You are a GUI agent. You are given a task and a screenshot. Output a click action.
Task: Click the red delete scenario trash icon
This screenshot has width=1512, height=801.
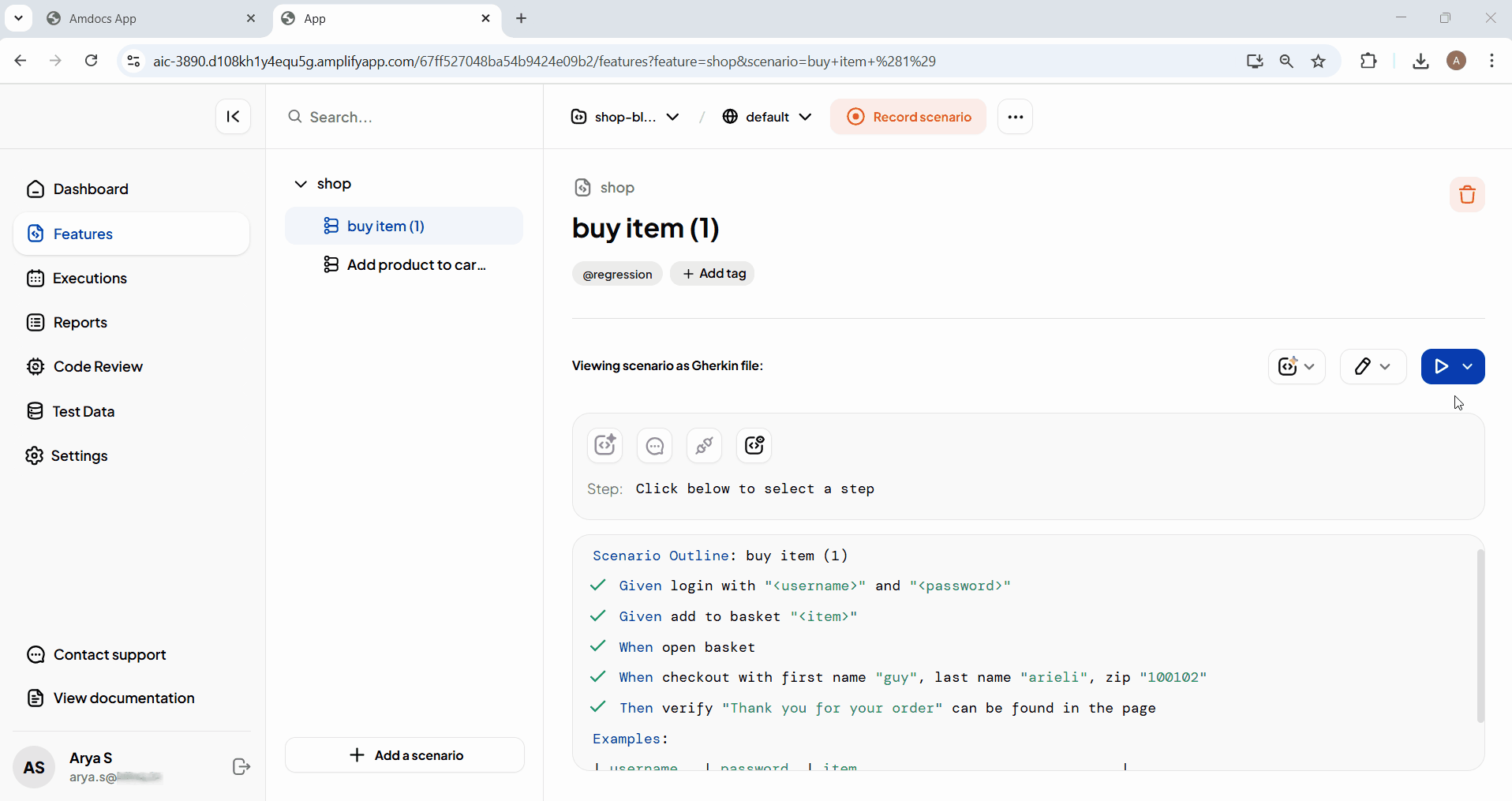(x=1467, y=195)
